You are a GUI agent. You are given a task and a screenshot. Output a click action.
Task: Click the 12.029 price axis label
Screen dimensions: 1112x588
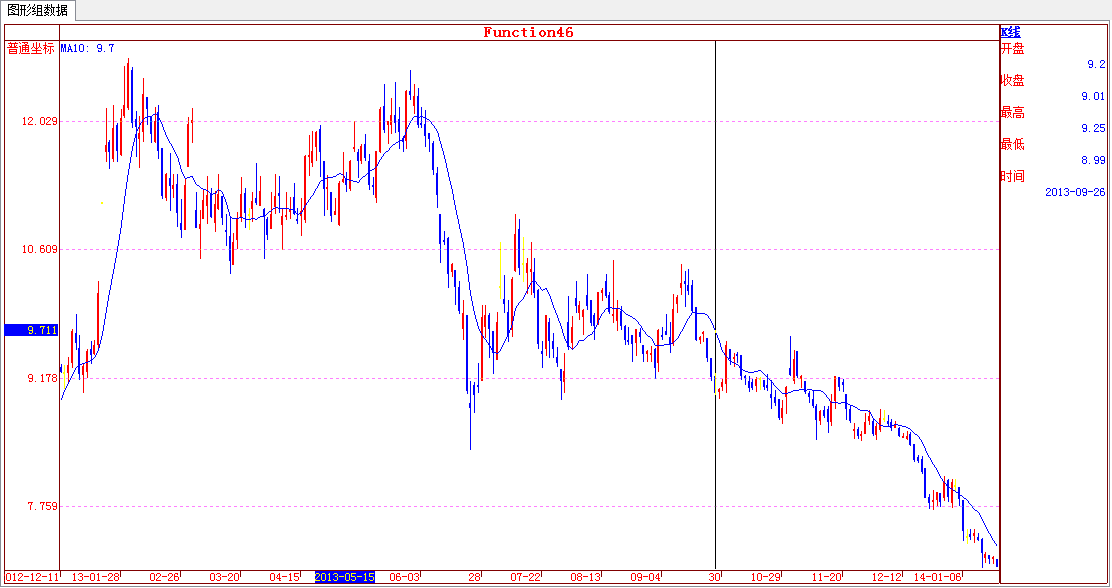(40, 122)
